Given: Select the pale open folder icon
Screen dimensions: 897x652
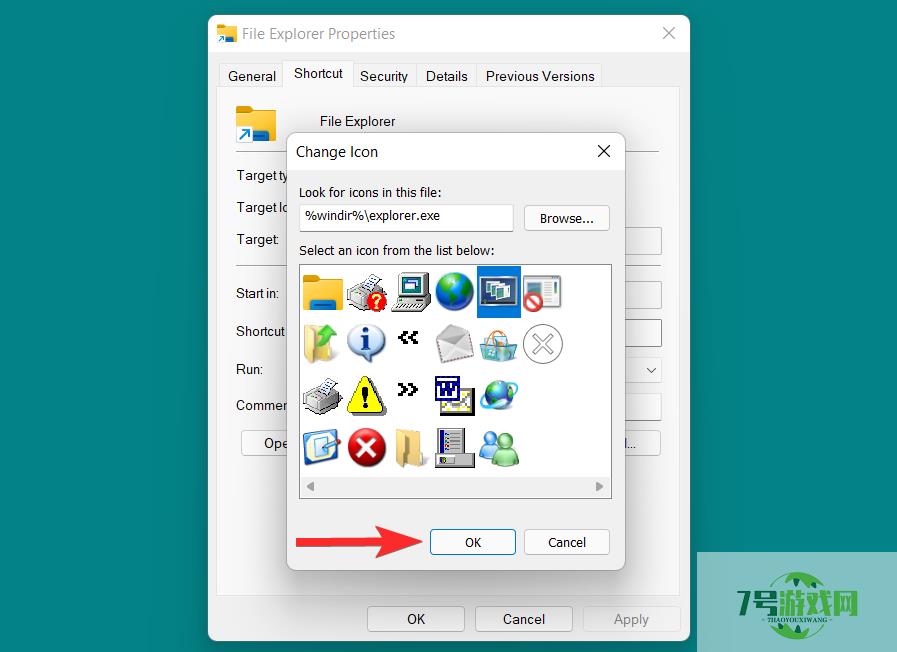Looking at the screenshot, I should pos(410,448).
